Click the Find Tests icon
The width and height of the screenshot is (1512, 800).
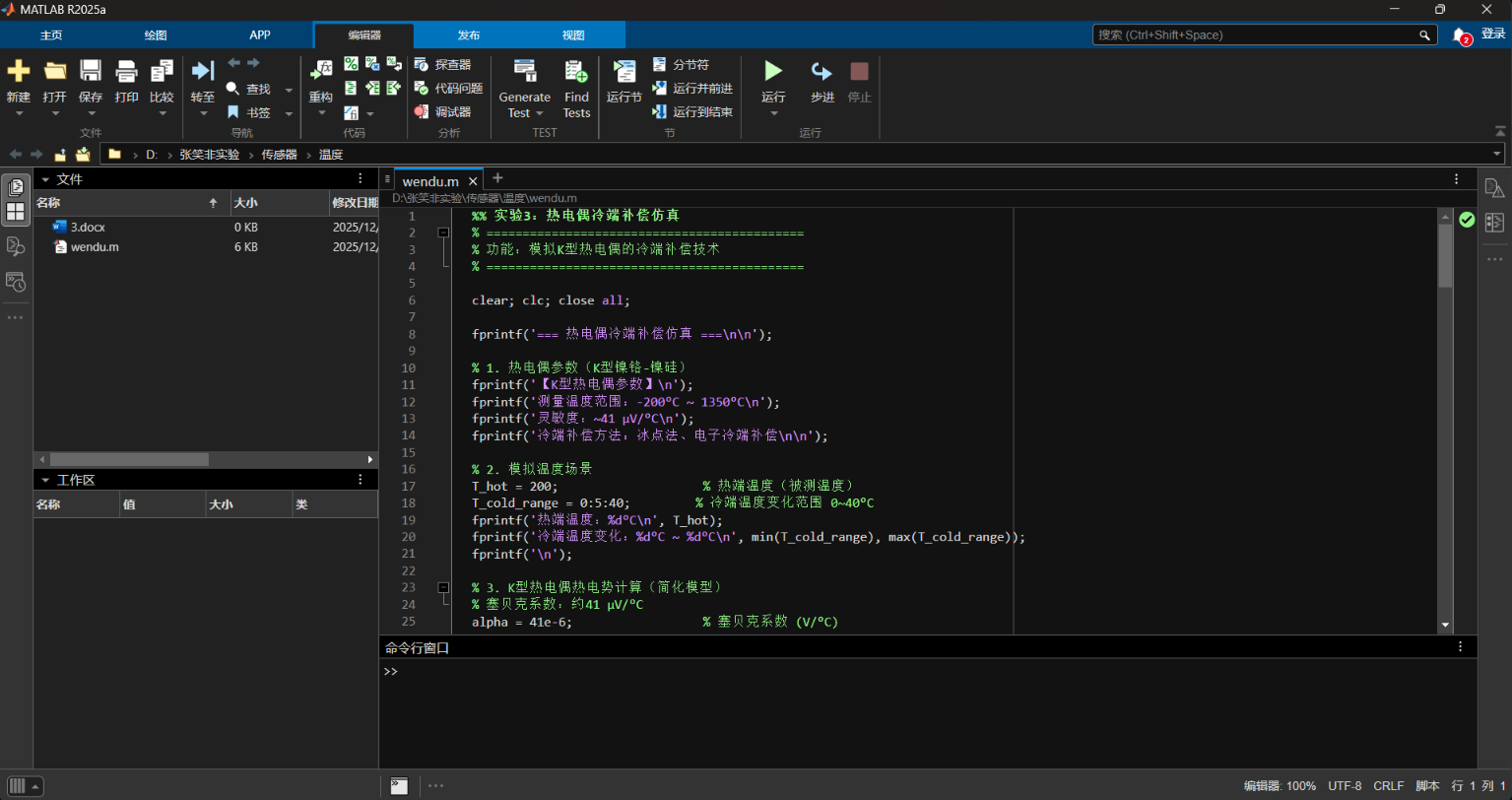pos(576,71)
